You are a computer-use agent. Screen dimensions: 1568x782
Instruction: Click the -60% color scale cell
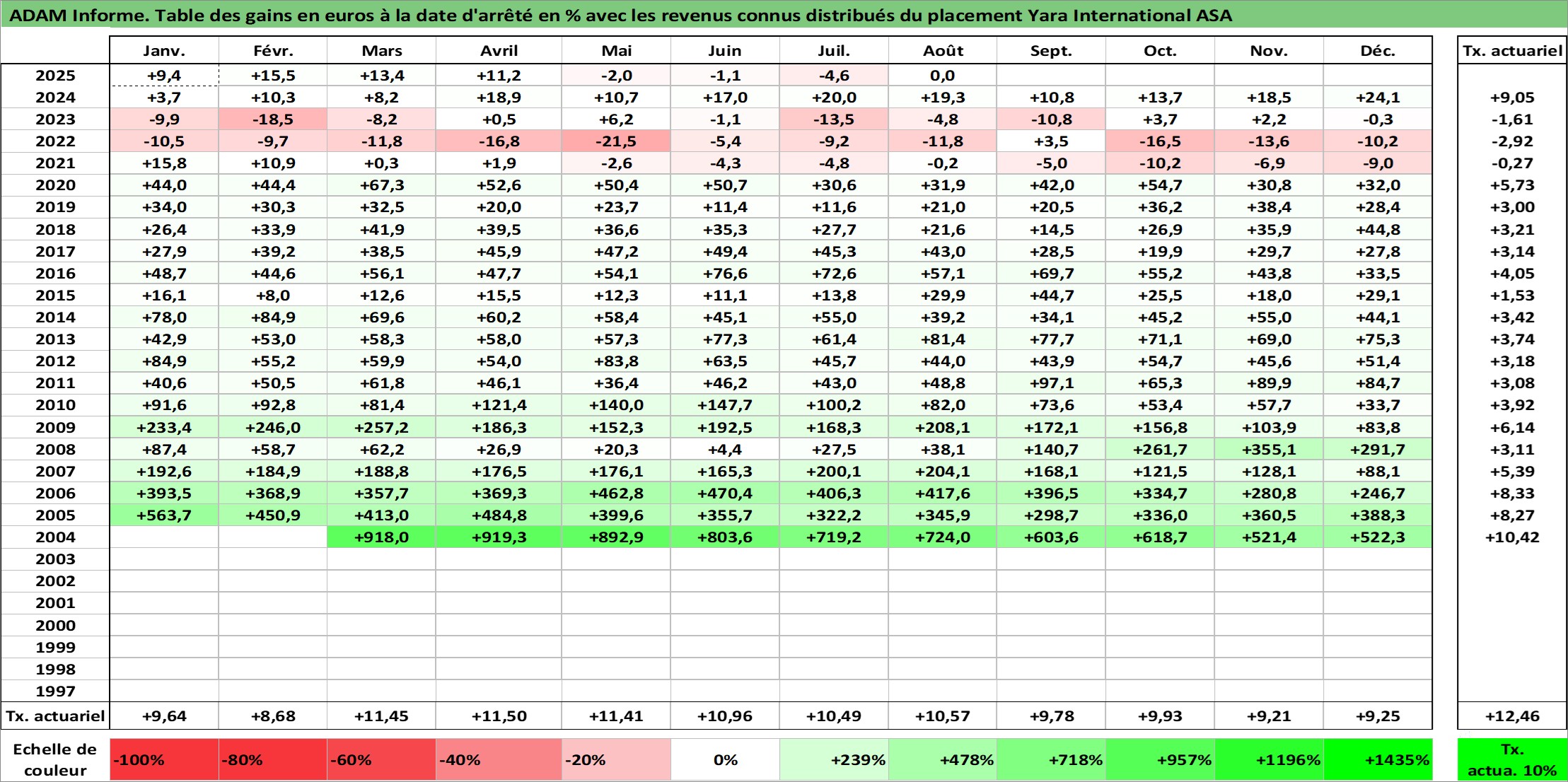click(381, 760)
